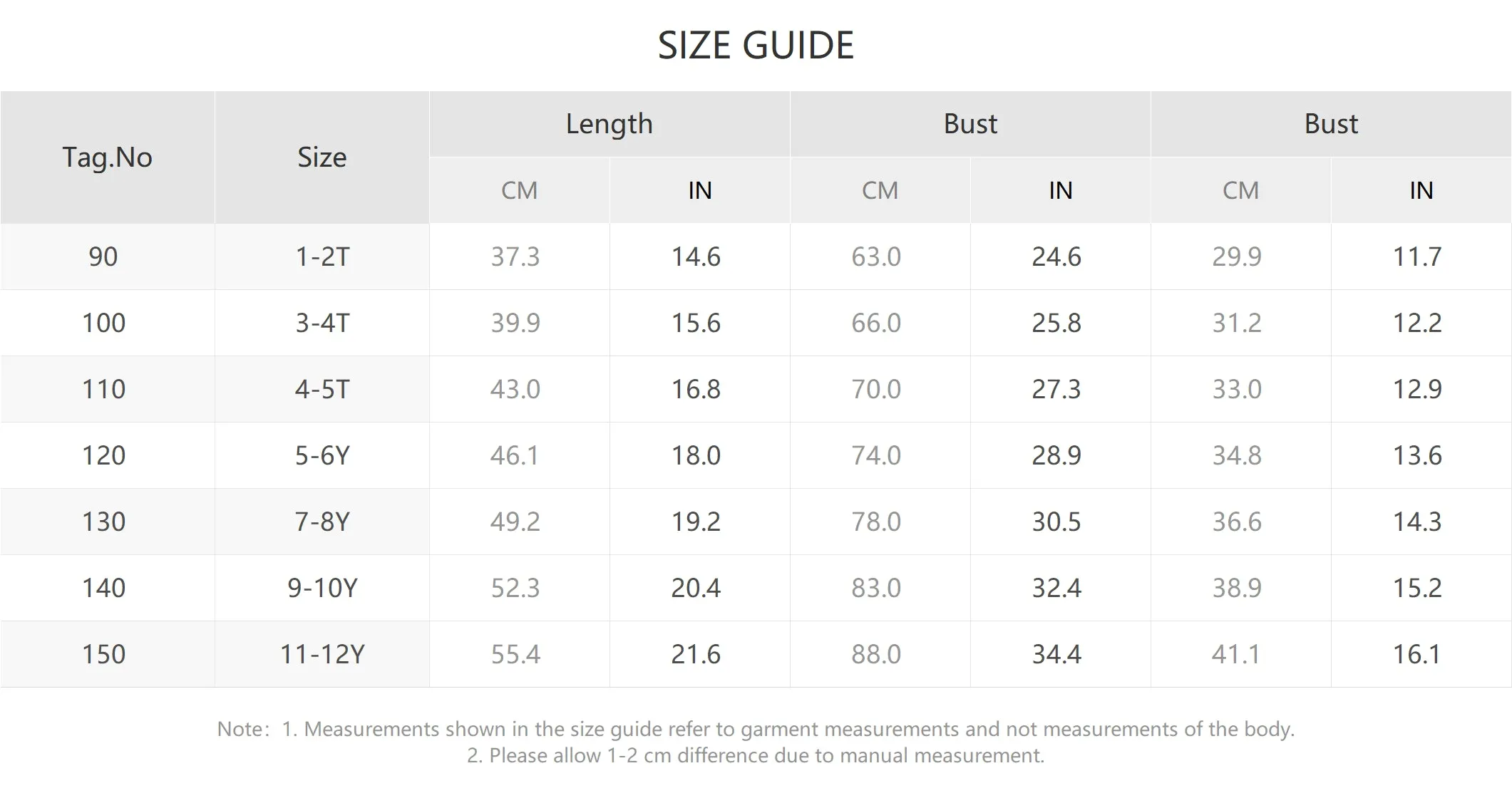Select the 11-12Y size cell
This screenshot has height=798, width=1512.
(322, 654)
